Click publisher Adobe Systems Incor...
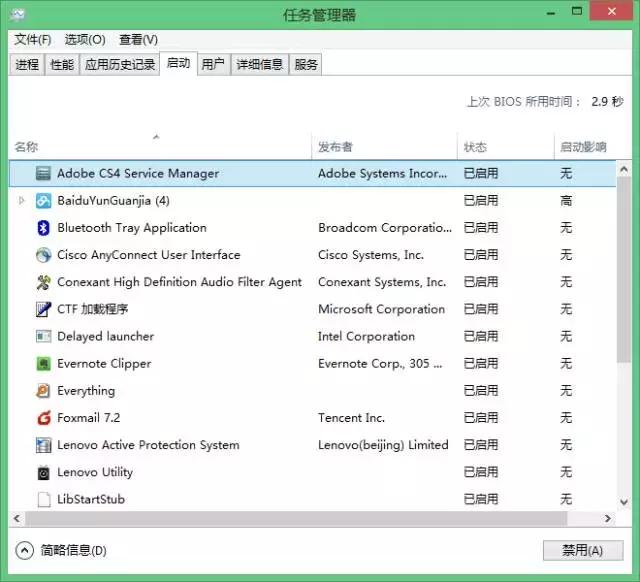Screen dimensions: 640x582 click(x=382, y=173)
